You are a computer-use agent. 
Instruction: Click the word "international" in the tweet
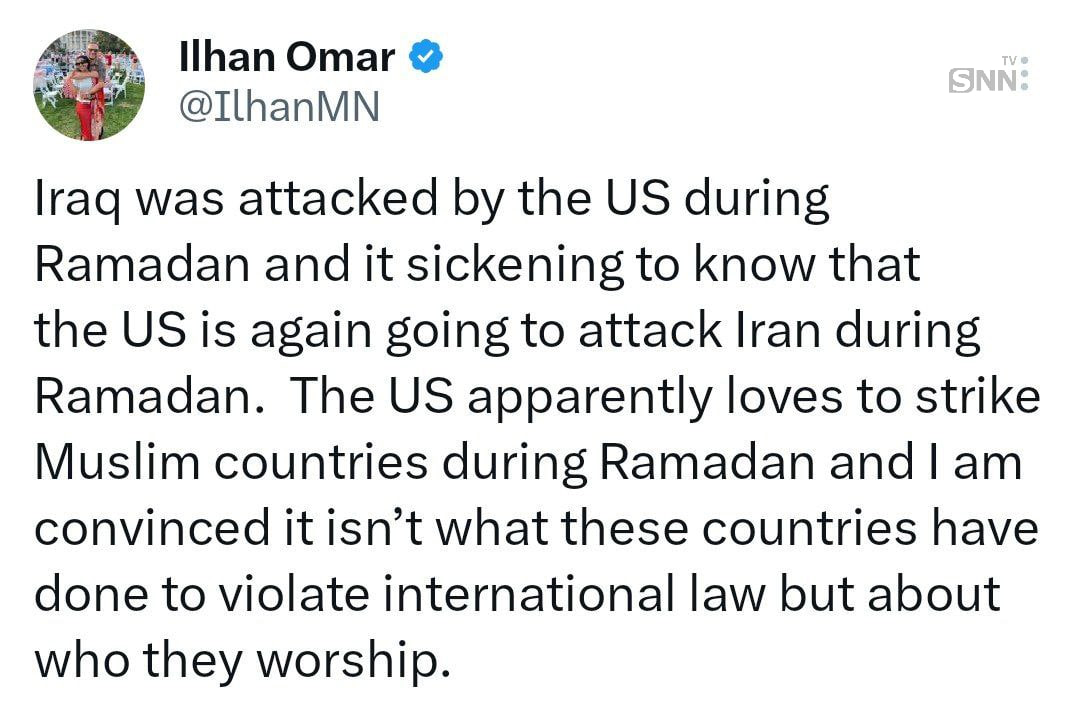point(522,595)
